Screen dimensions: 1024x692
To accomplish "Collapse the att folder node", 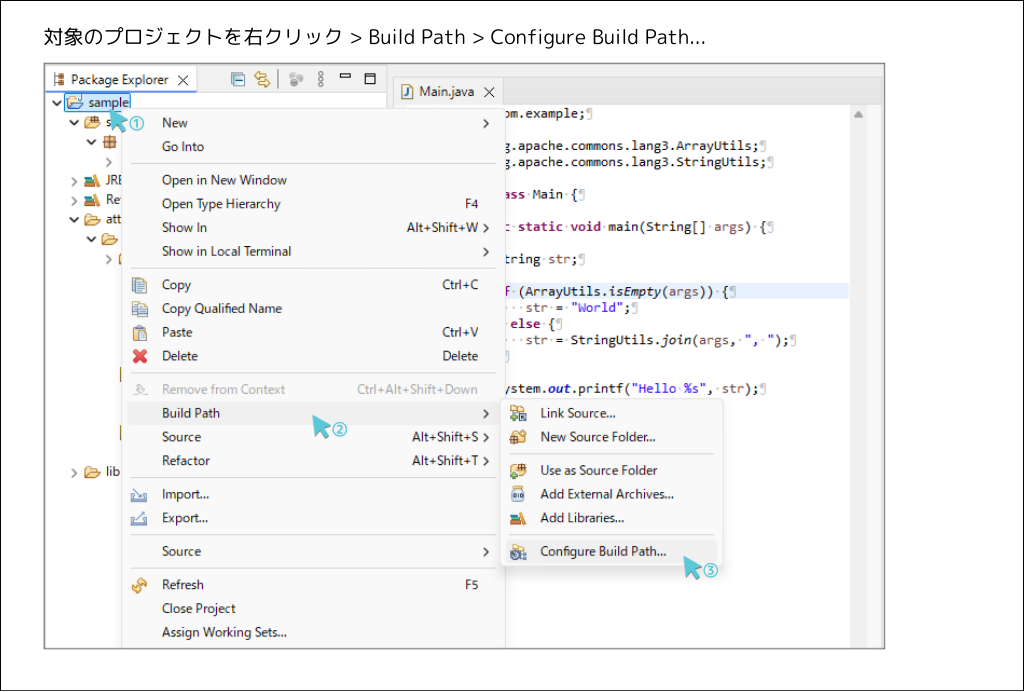I will point(74,220).
